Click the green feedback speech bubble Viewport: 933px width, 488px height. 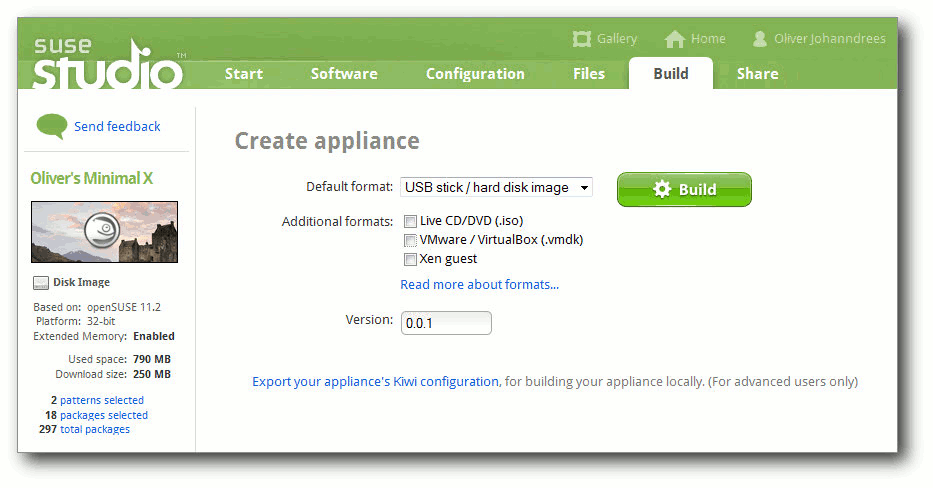point(52,126)
